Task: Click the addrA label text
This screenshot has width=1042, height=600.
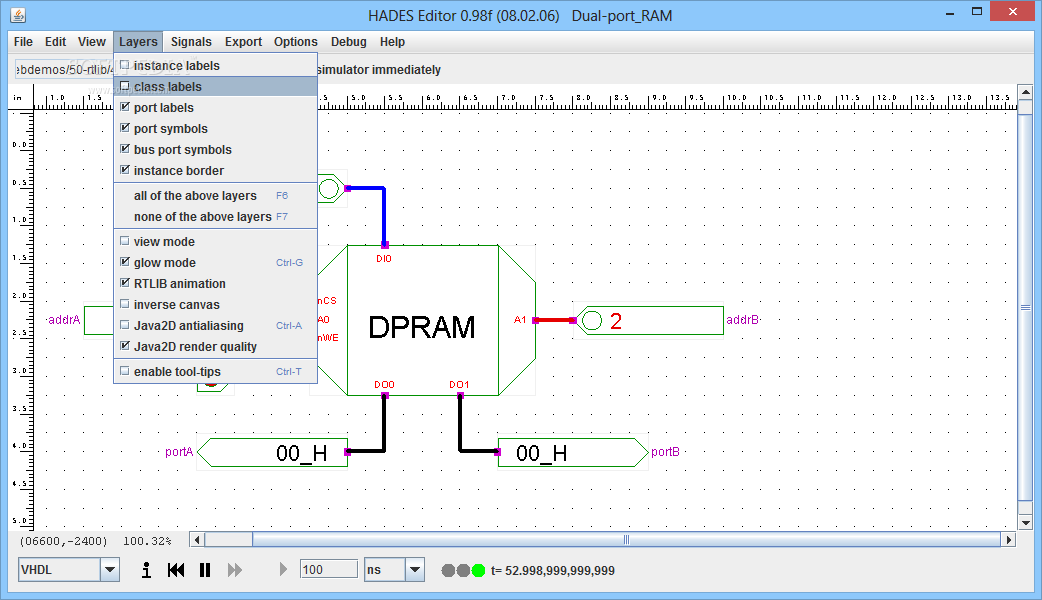Action: click(64, 320)
